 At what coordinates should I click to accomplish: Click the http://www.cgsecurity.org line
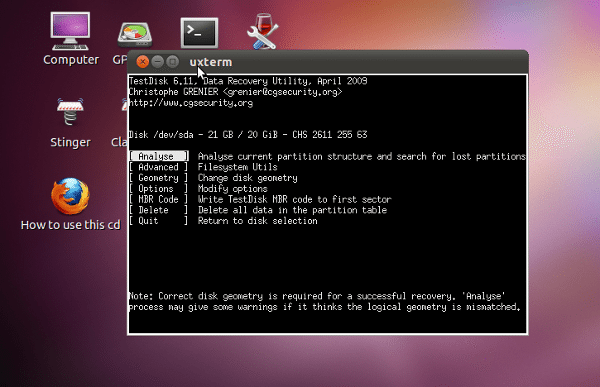pyautogui.click(x=191, y=103)
